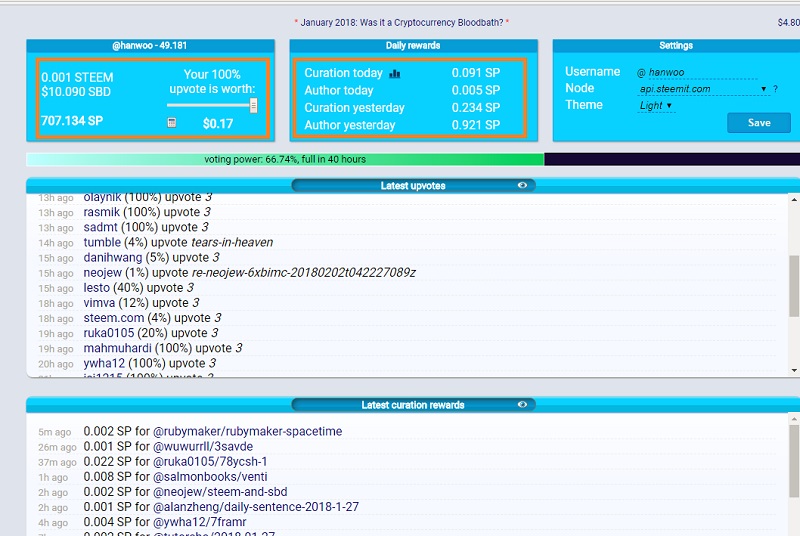This screenshot has width=800, height=536.
Task: Toggle the eye icon on Latest curation rewards header
Action: click(x=522, y=404)
